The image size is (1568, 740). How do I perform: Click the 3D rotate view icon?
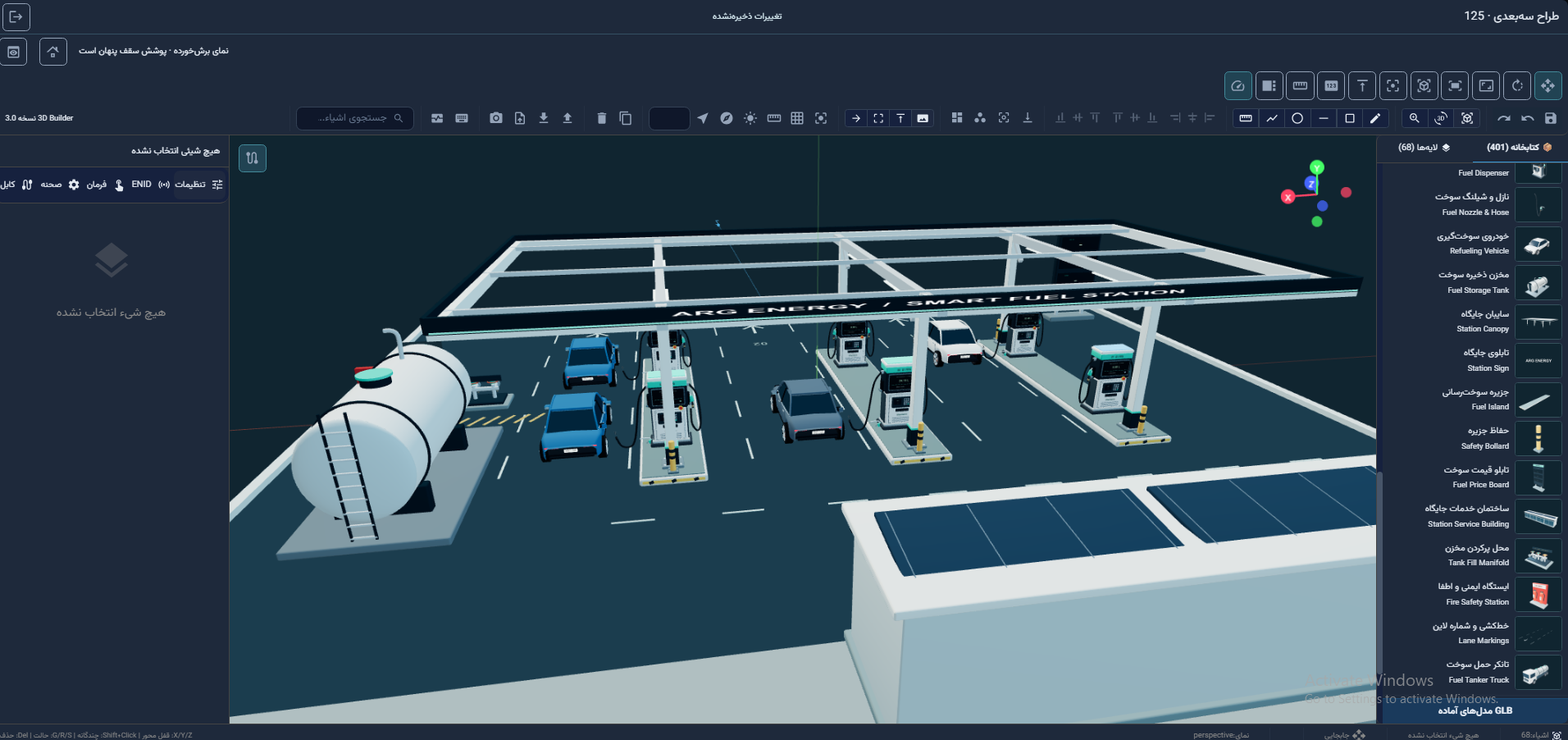coord(1441,118)
